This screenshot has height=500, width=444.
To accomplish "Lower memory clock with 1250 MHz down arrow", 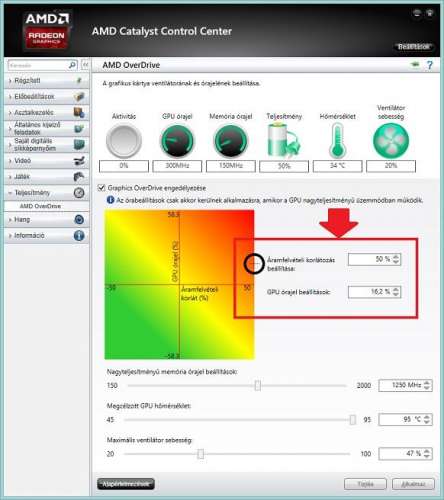I will 427,388.
